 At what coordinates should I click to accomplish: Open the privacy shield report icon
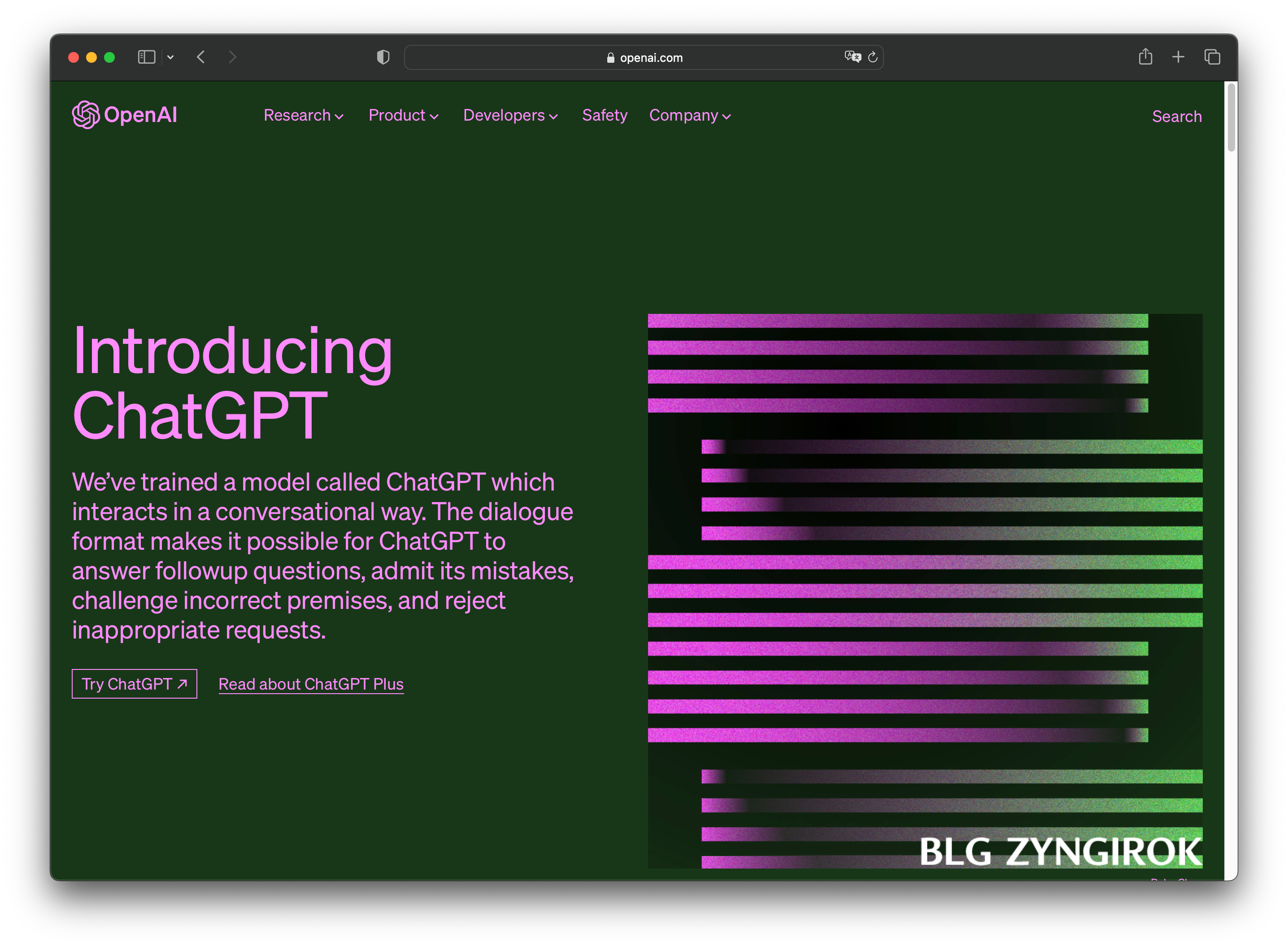tap(383, 57)
